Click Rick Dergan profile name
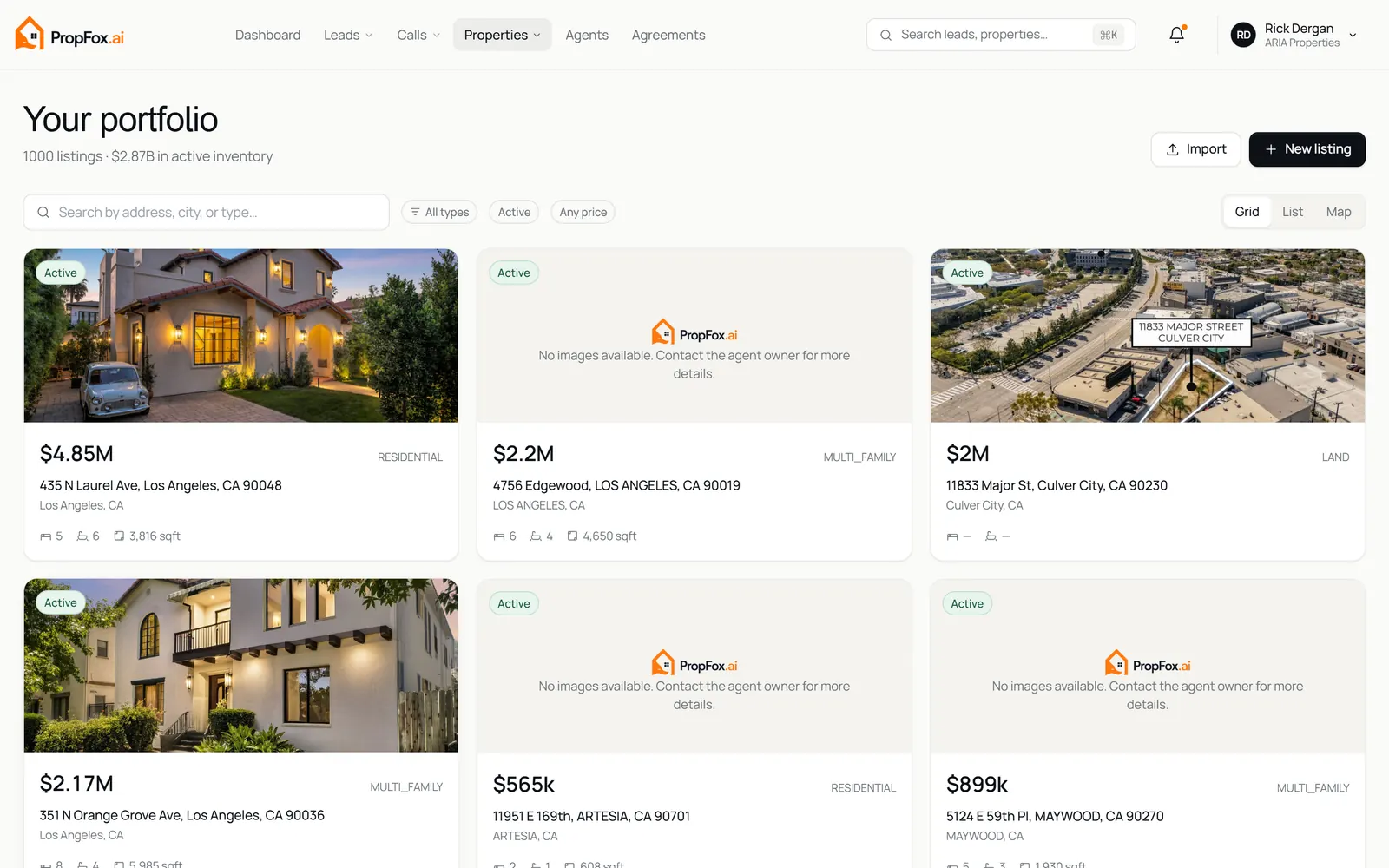1389x868 pixels. coord(1299,29)
